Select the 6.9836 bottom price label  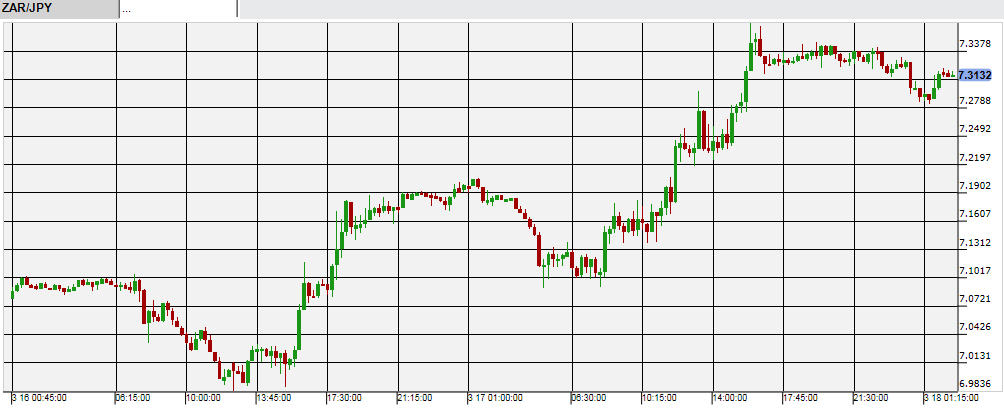tap(974, 384)
